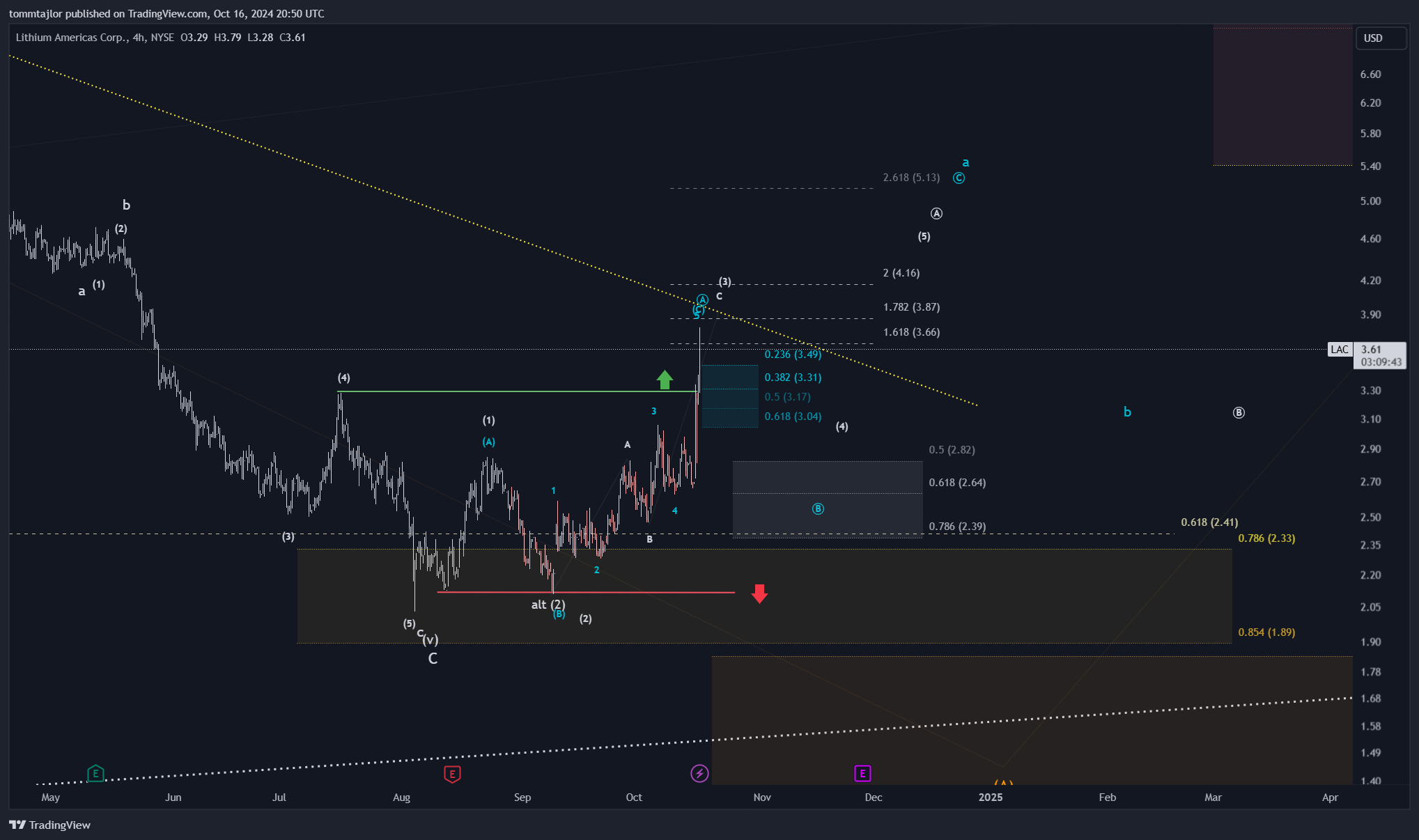Select the (4) label above green line

(344, 378)
